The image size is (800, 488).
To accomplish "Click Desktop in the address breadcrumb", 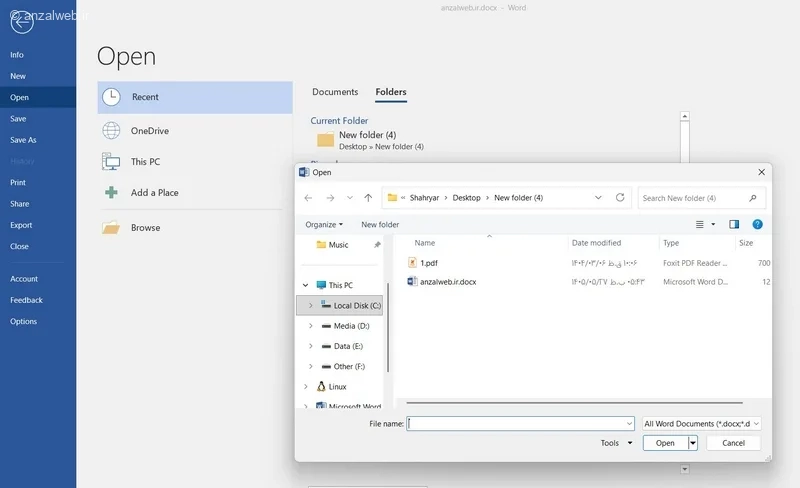I will 466,198.
